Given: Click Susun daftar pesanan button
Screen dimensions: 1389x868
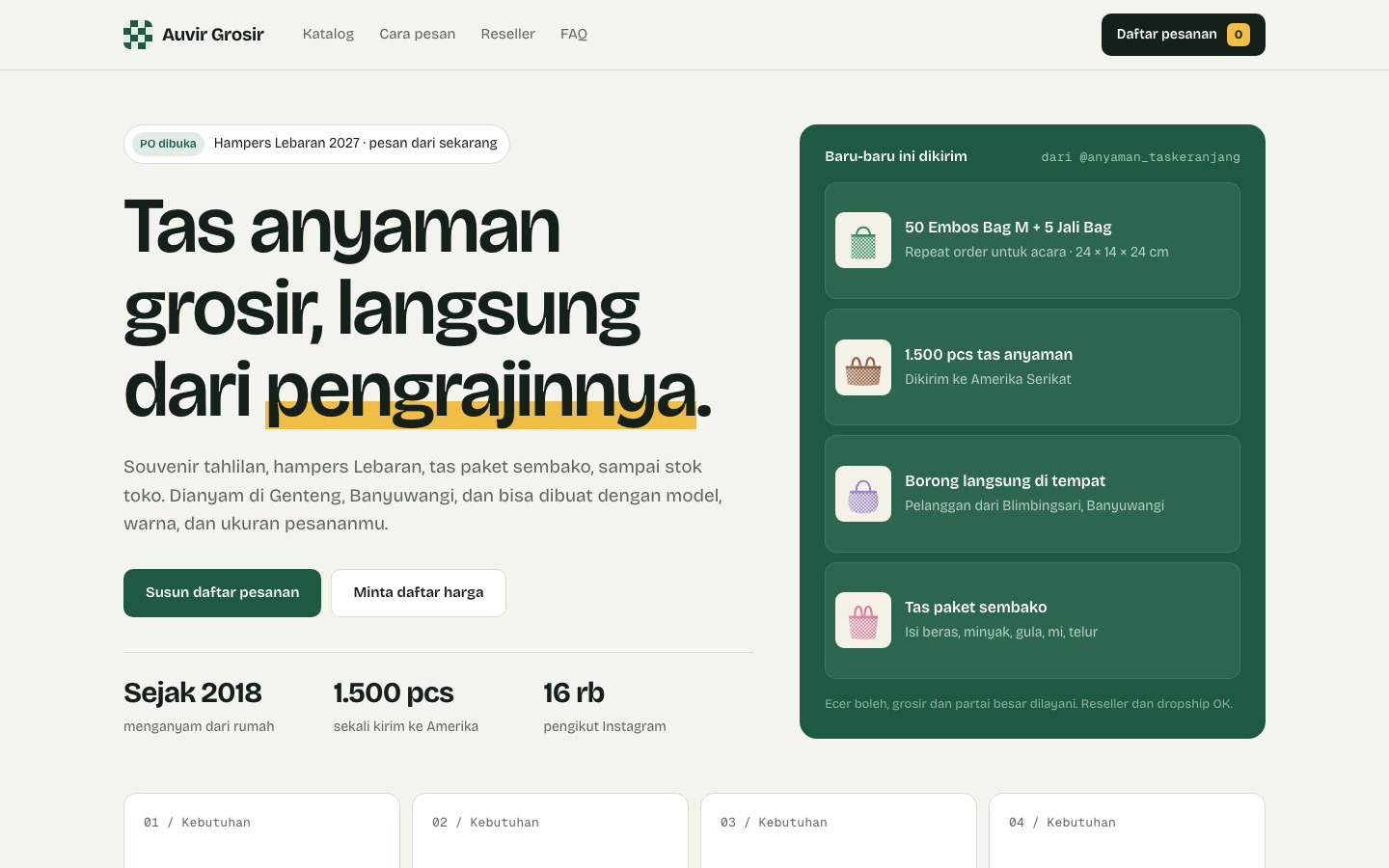Looking at the screenshot, I should tap(222, 593).
